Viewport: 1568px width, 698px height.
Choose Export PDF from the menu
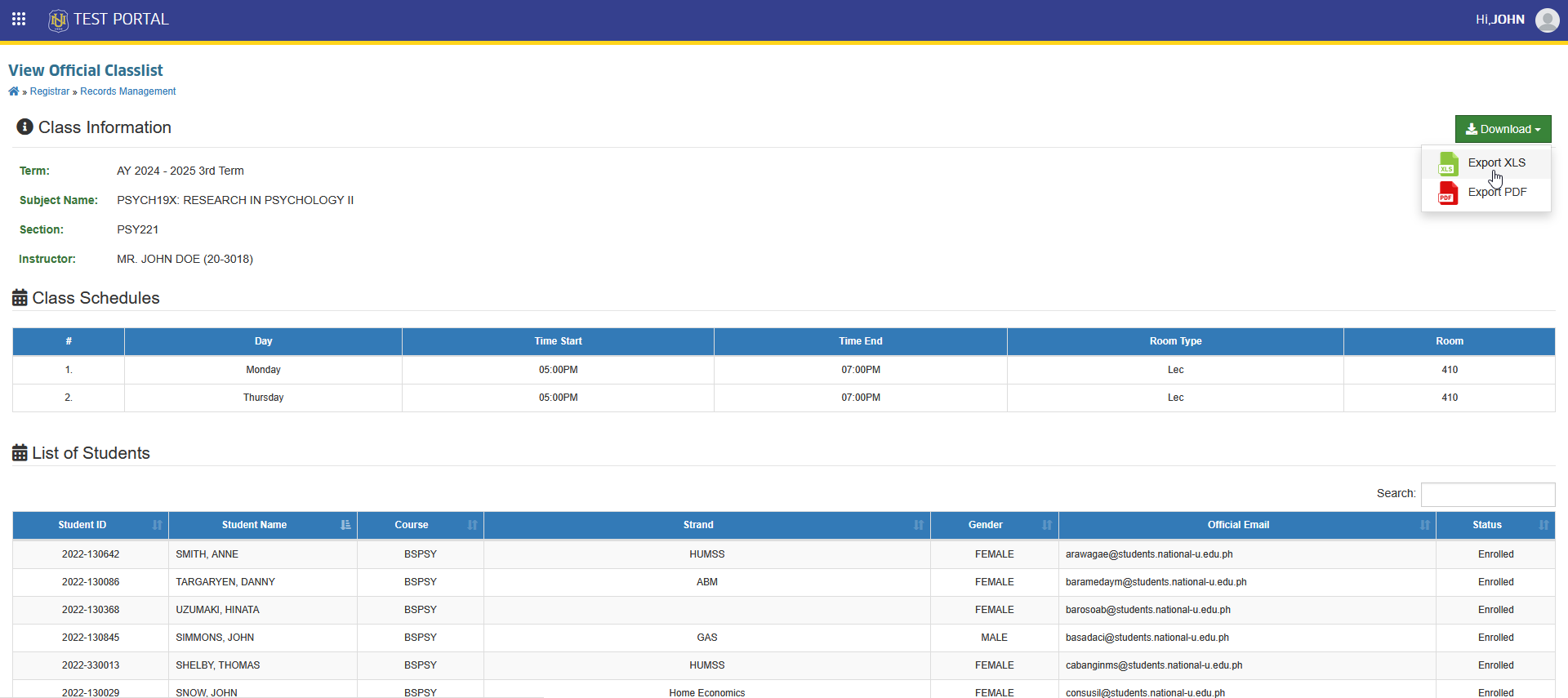point(1497,192)
